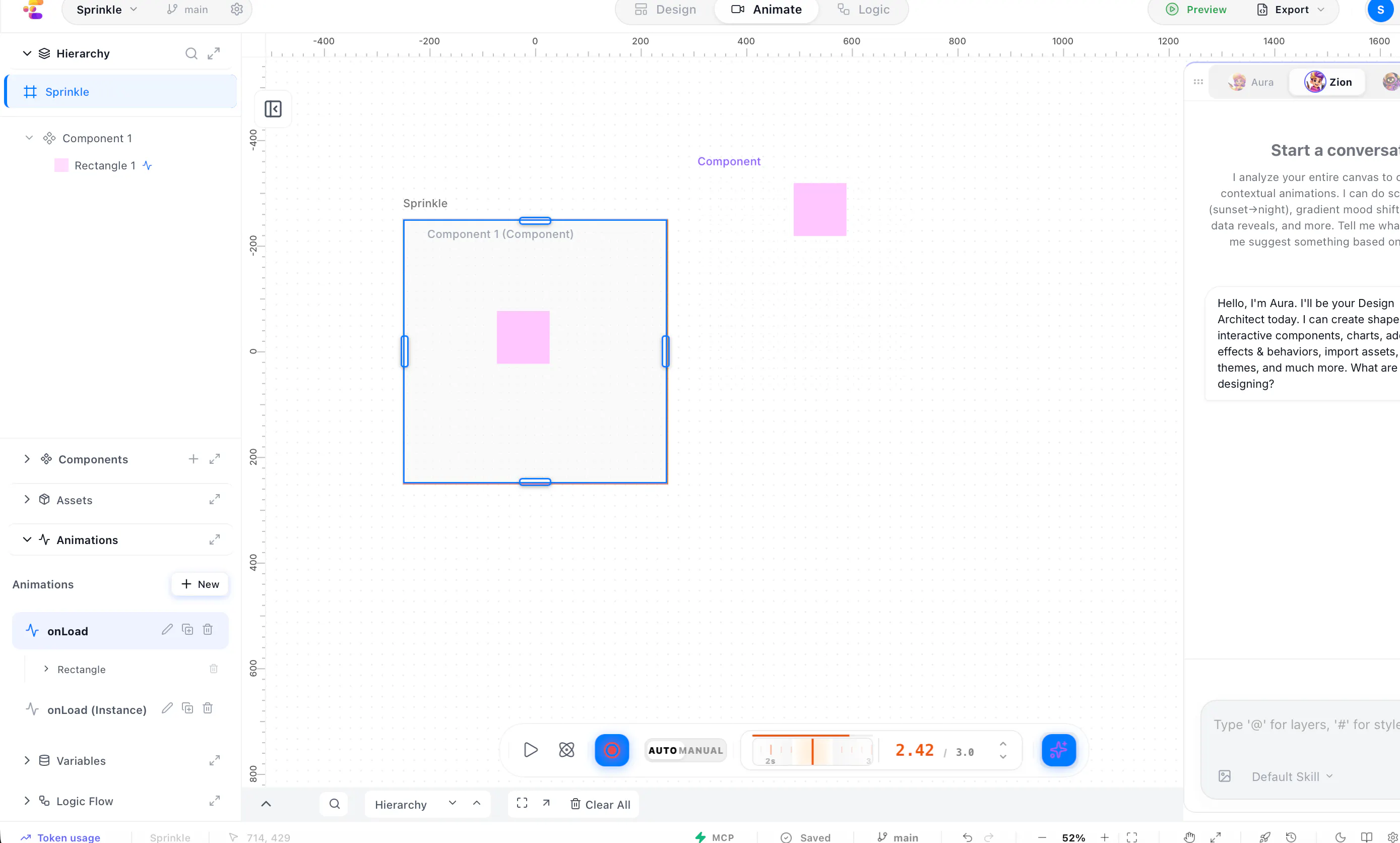Click the rocket icon in the status bar
The image size is (1400, 843).
[1265, 837]
